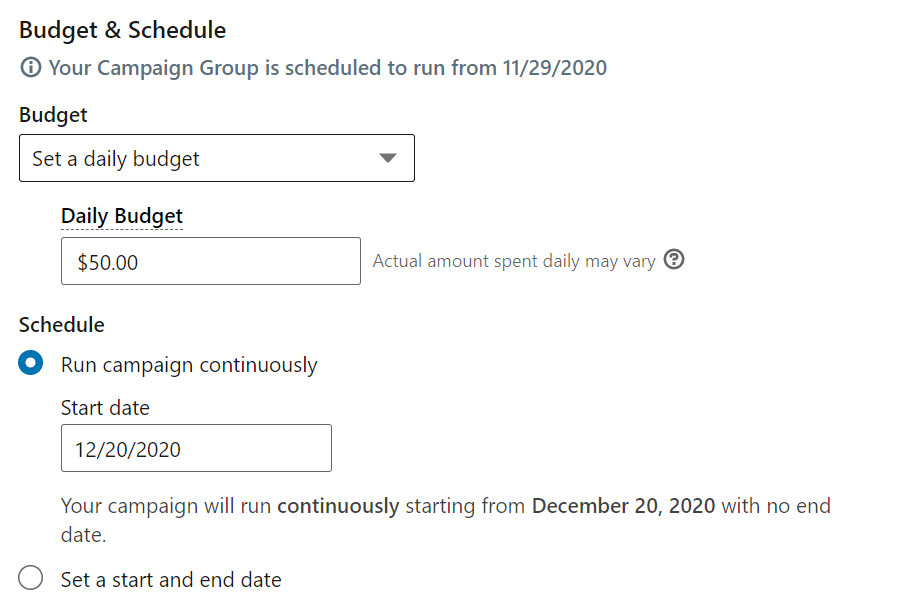
Task: Click the Start date input field
Action: click(196, 448)
